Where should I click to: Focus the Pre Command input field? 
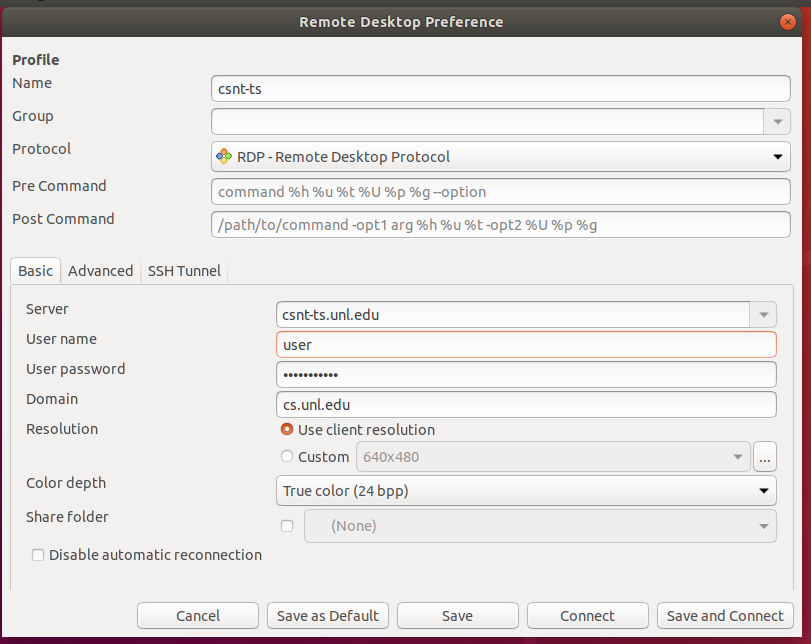[x=500, y=191]
